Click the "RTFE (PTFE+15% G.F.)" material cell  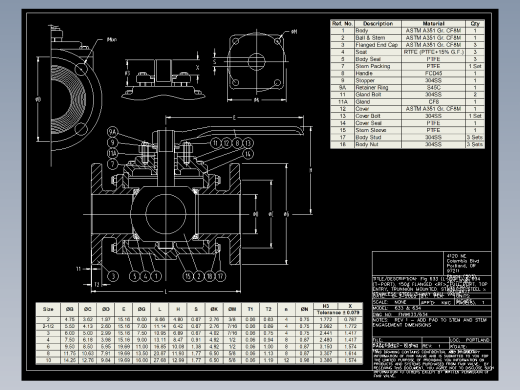point(433,52)
